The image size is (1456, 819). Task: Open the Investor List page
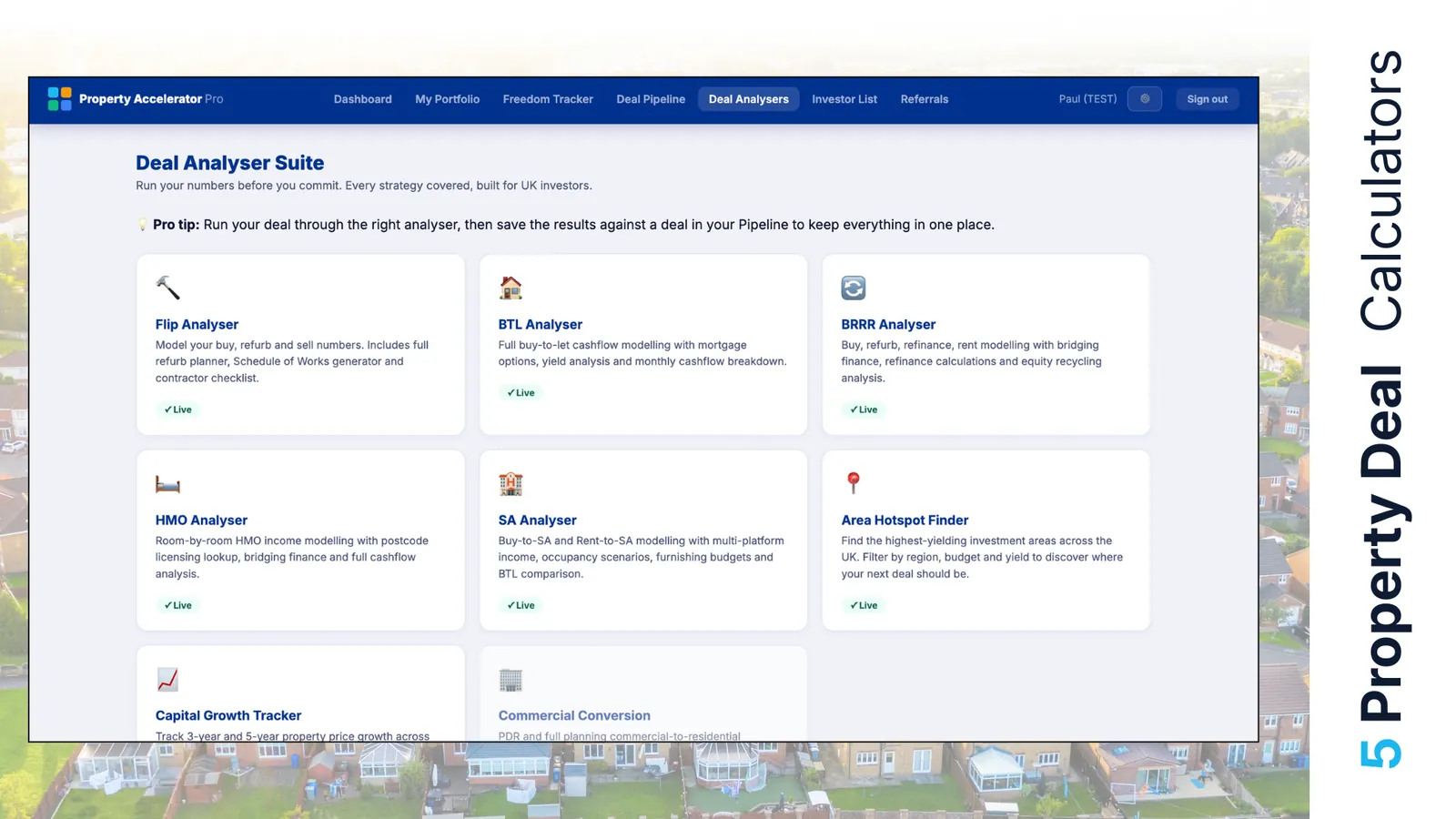coord(844,99)
